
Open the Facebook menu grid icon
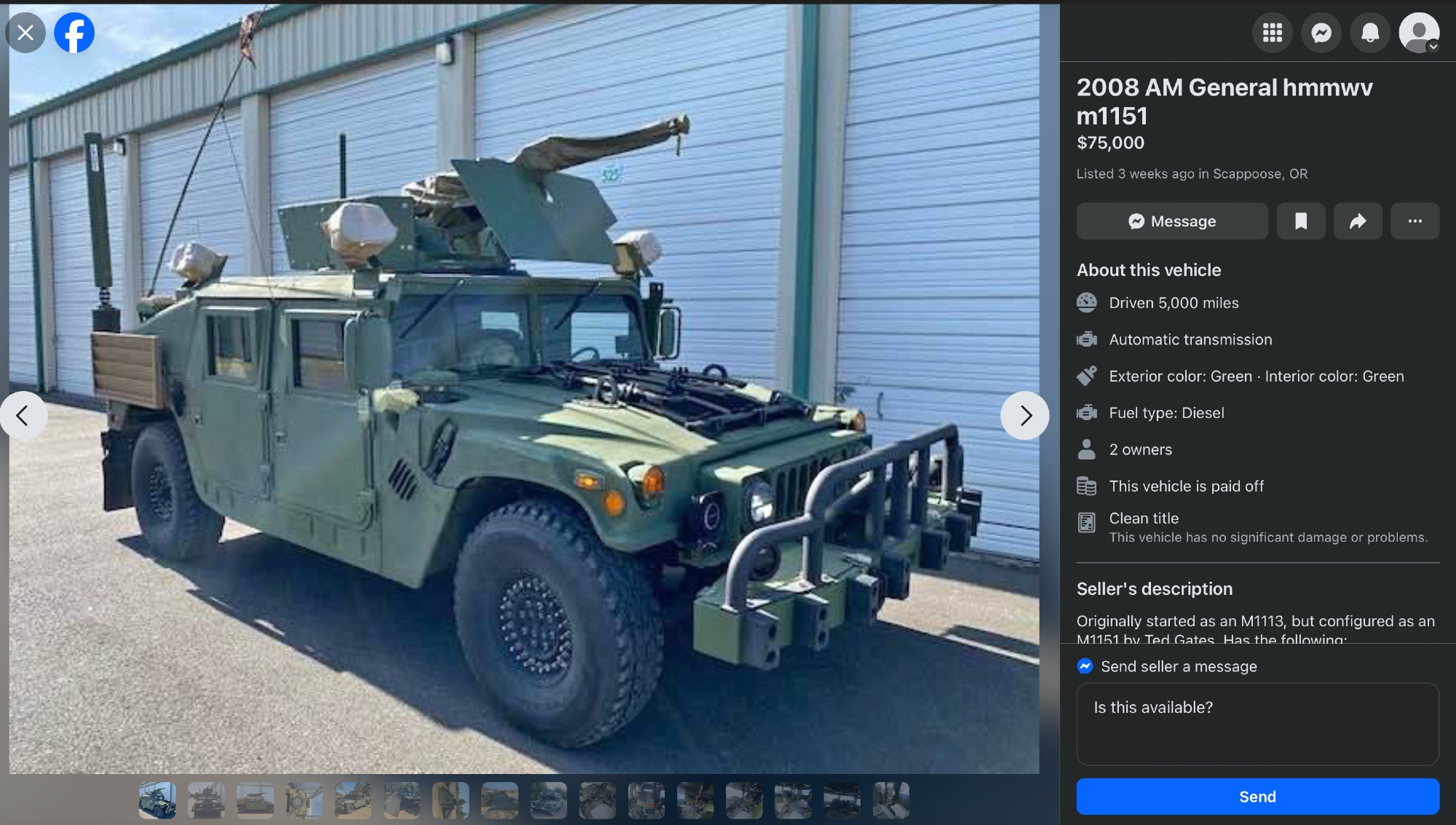pyautogui.click(x=1272, y=33)
